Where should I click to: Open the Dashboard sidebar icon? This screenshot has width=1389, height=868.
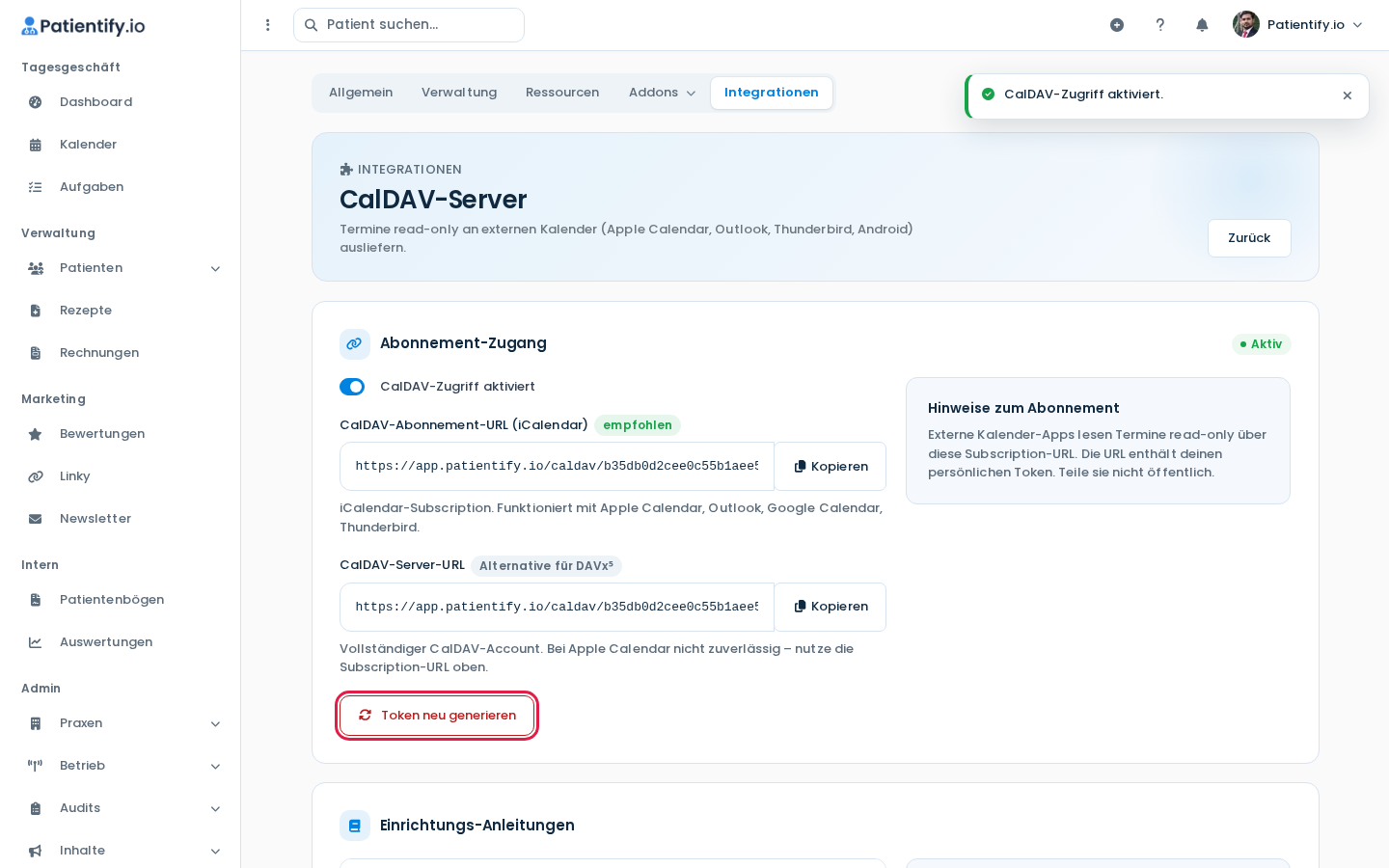[36, 102]
